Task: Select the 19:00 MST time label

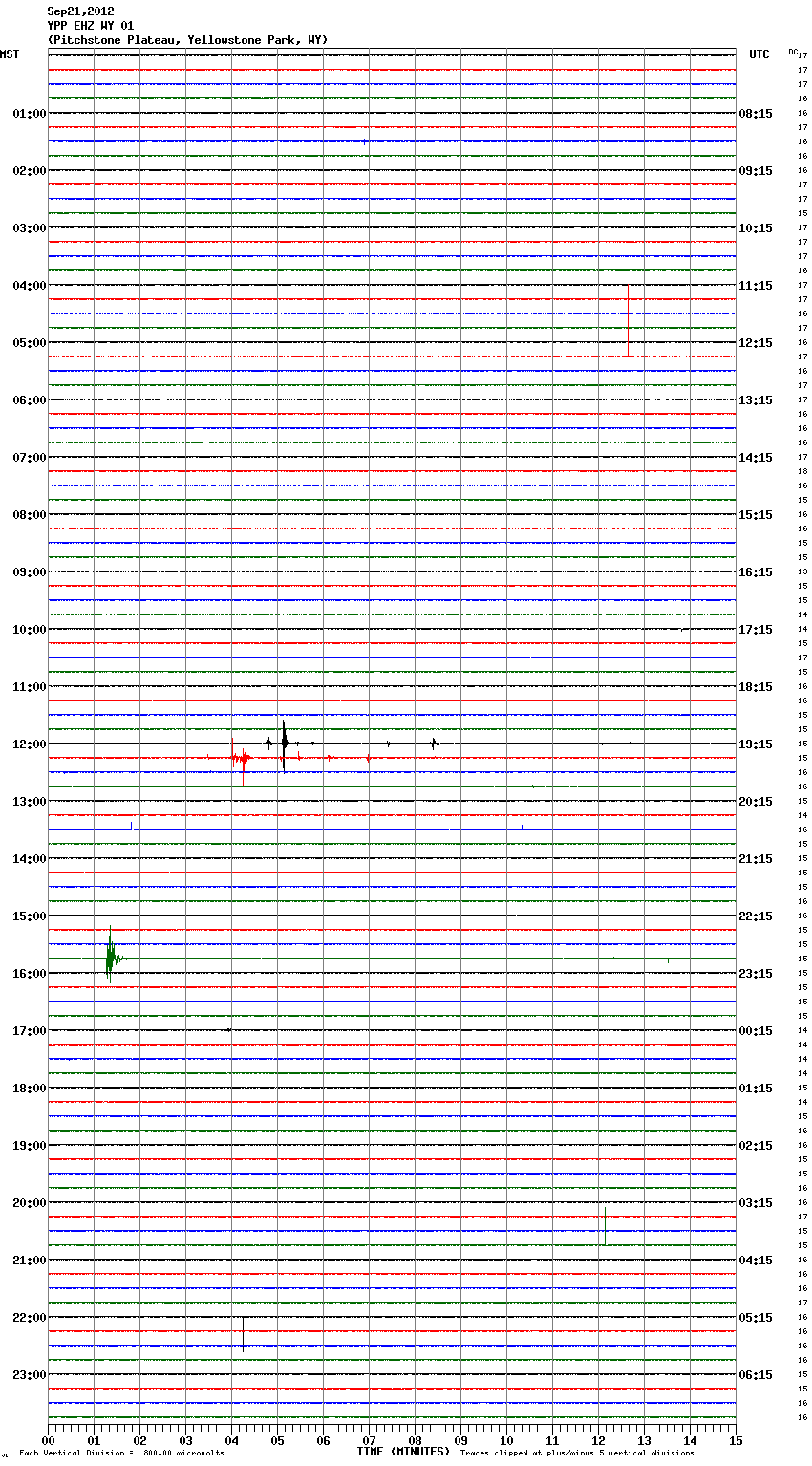Action: pyautogui.click(x=30, y=1146)
